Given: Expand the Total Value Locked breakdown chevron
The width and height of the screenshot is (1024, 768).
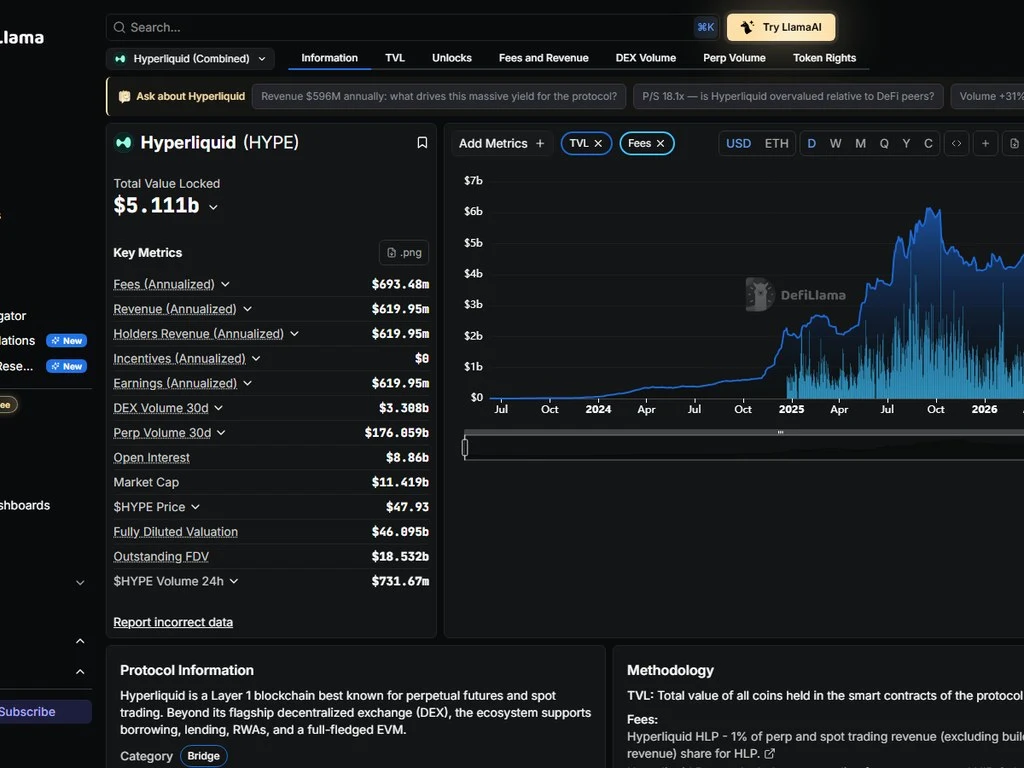Looking at the screenshot, I should pyautogui.click(x=213, y=207).
